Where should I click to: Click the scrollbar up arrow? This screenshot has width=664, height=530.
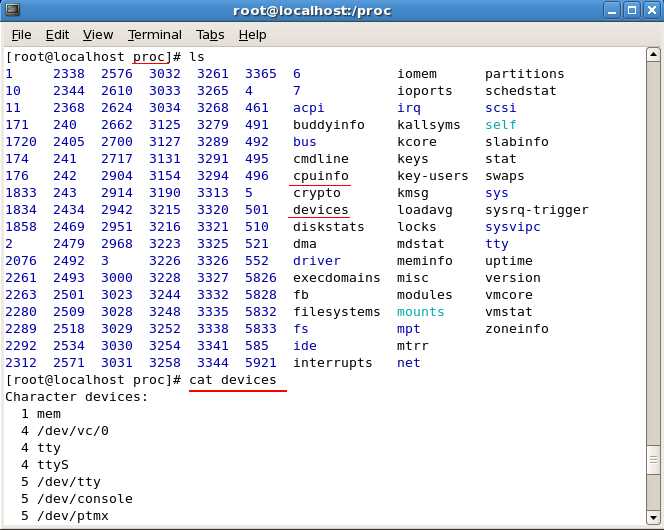click(x=653, y=55)
